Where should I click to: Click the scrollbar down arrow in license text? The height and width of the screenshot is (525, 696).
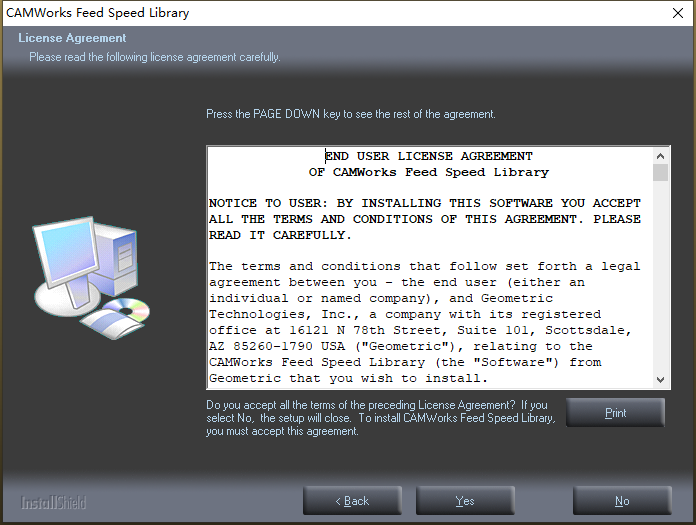click(660, 379)
